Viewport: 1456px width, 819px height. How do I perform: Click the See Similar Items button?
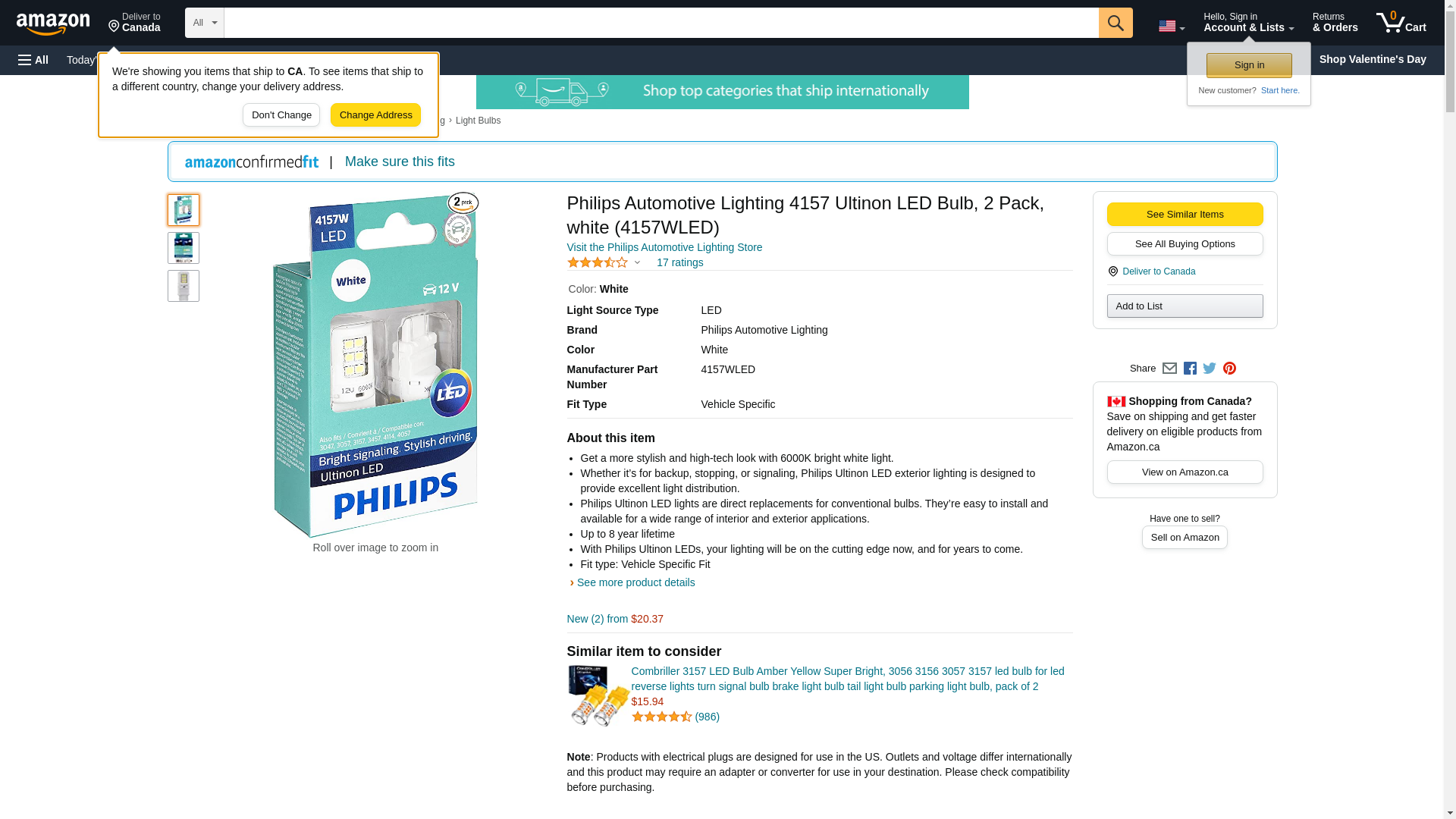1185,215
